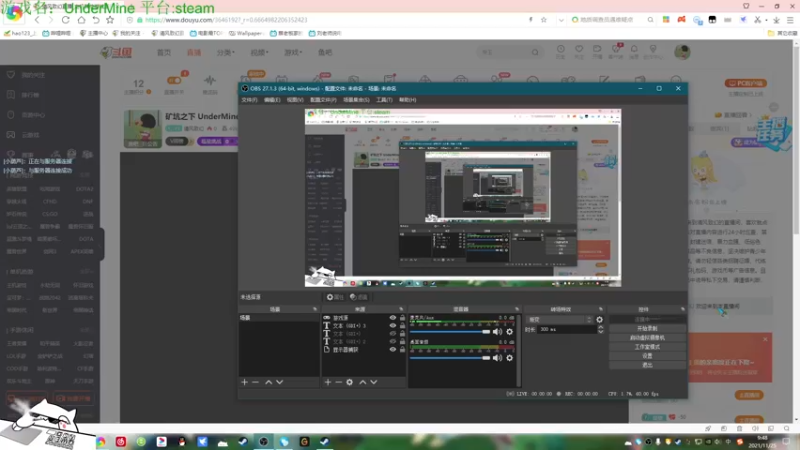Move the scene up with the arrow icon

pos(268,382)
